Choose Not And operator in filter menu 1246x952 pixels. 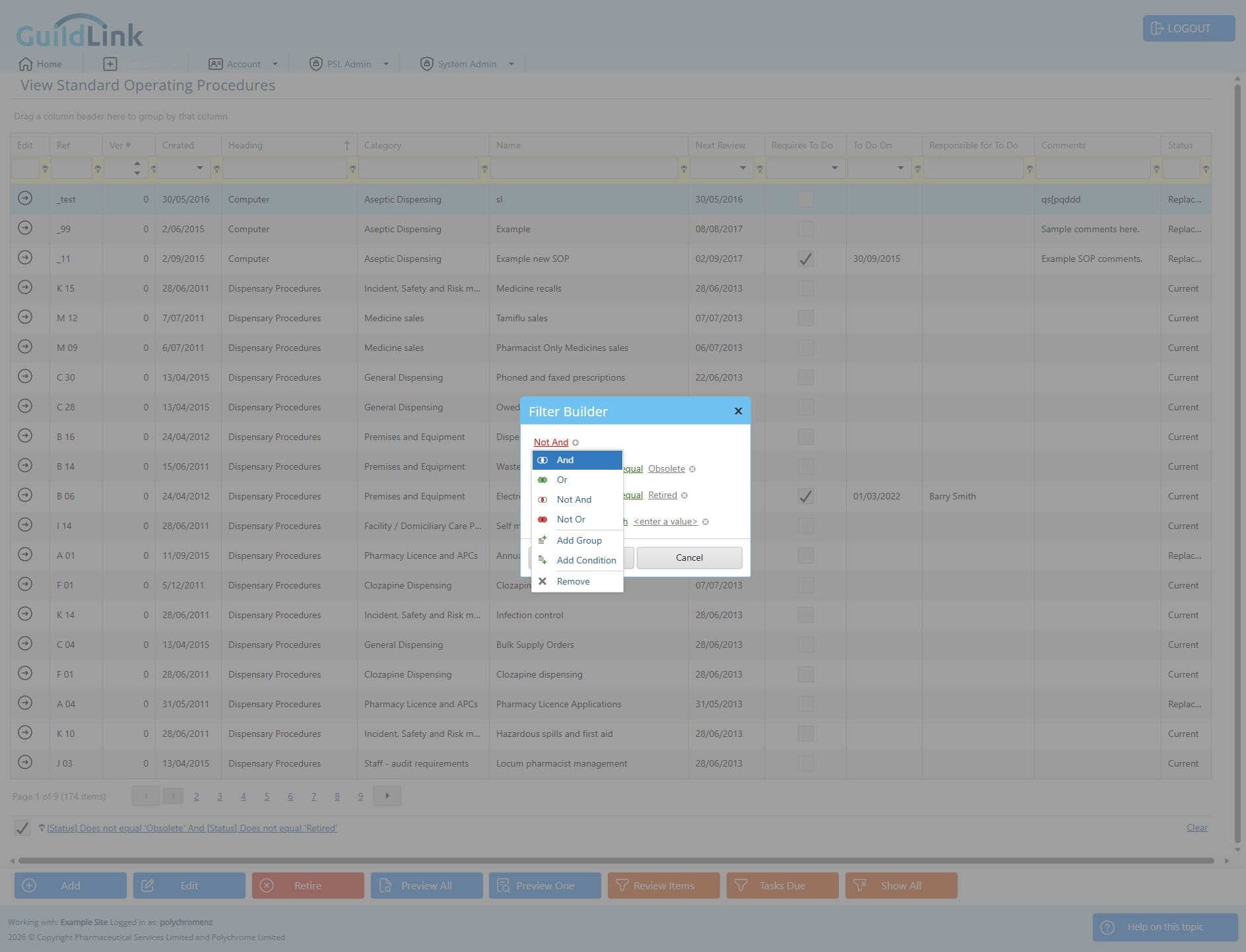(x=577, y=499)
